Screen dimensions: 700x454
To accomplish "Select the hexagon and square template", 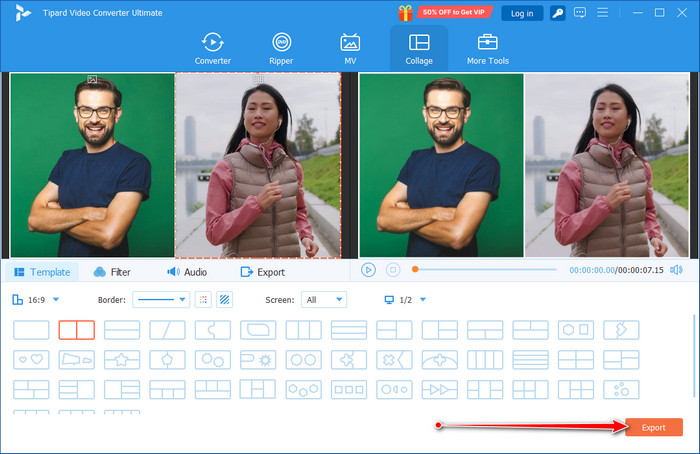I will [576, 330].
